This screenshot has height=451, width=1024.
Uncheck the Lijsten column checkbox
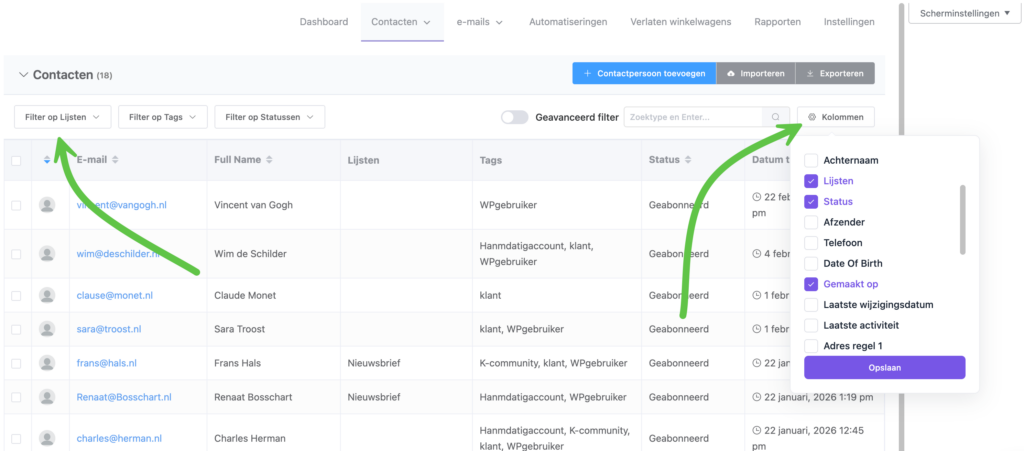coord(811,181)
